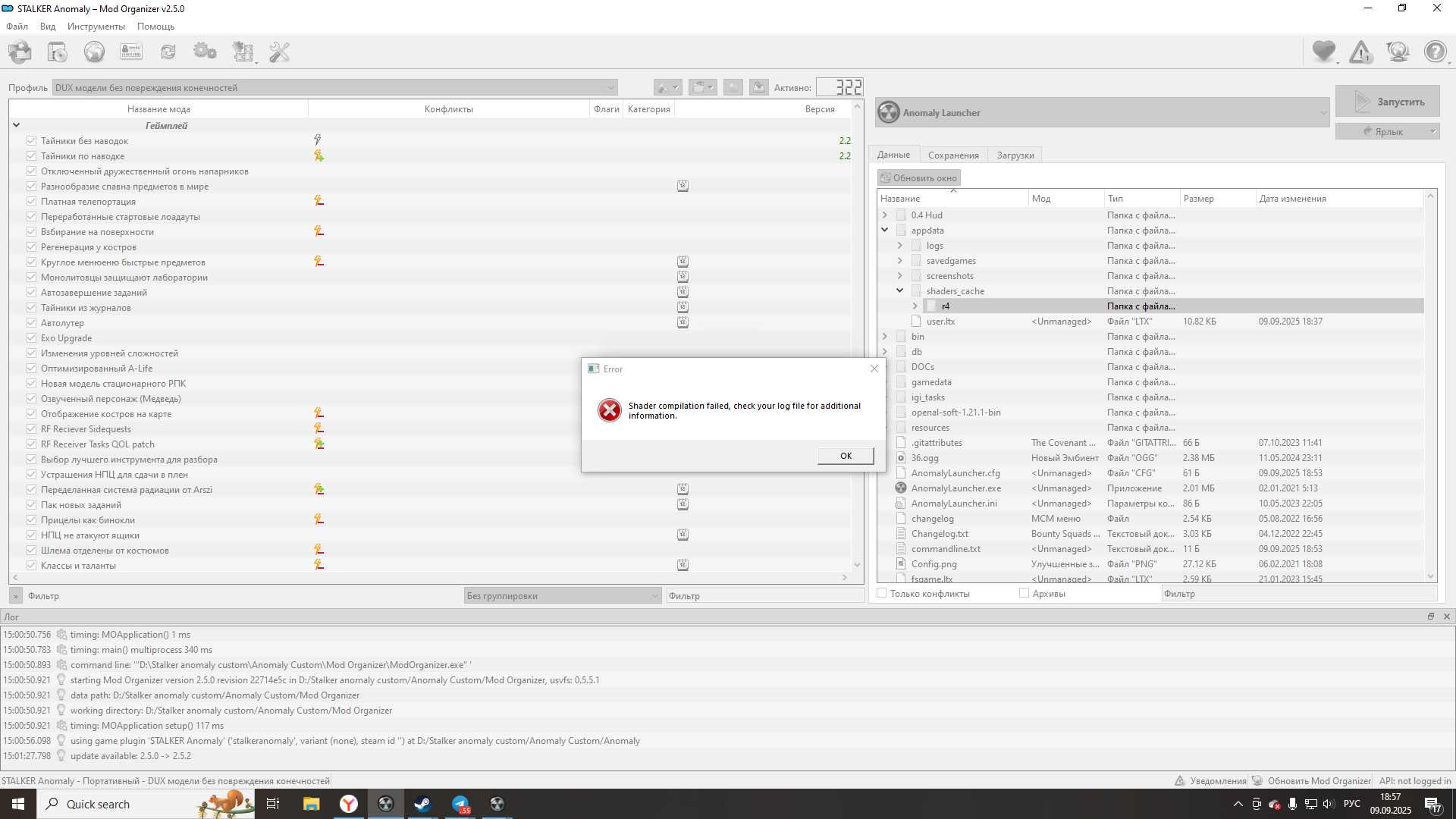This screenshot has width=1456, height=819.
Task: Click the conflict flag icon for Платная телепортация
Action: click(x=319, y=201)
